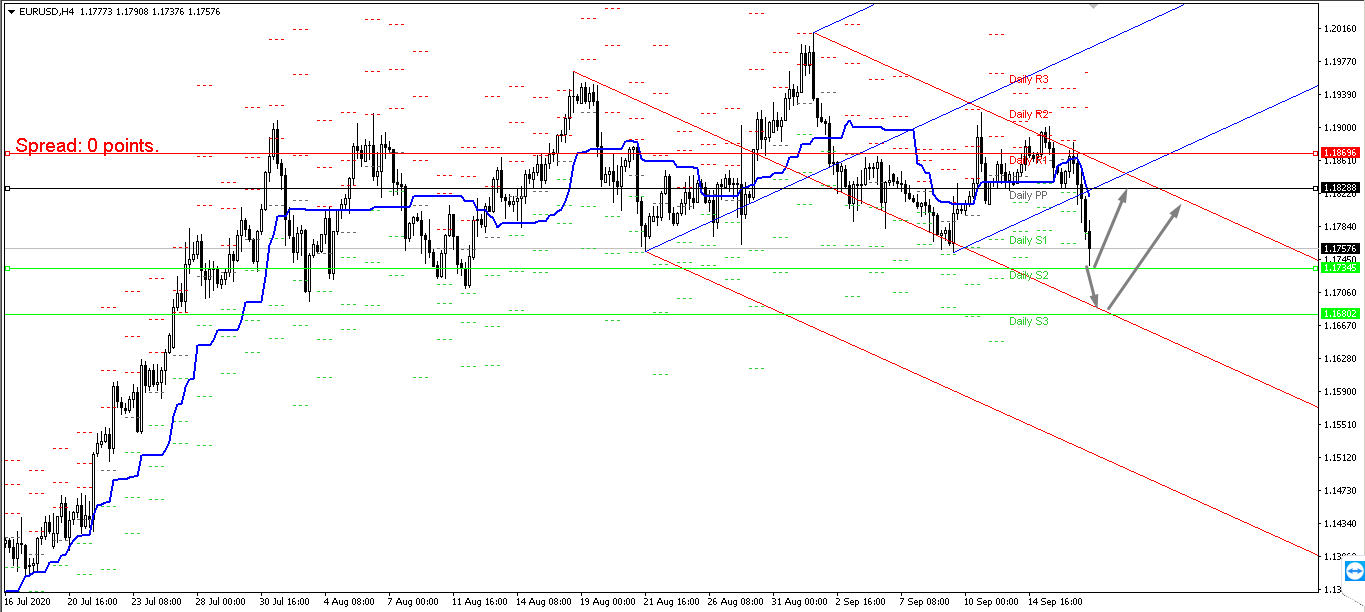Click the 1.20160 price scale value

point(1339,29)
